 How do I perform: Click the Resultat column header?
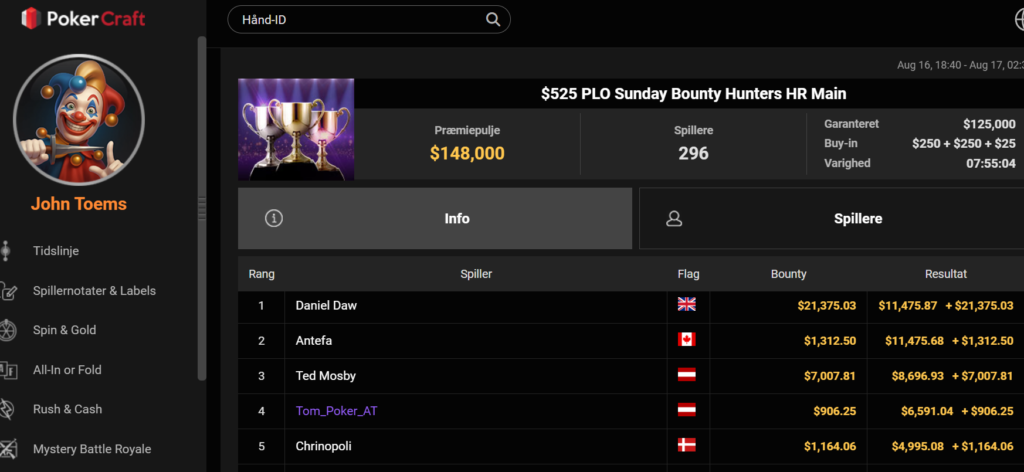pyautogui.click(x=946, y=274)
